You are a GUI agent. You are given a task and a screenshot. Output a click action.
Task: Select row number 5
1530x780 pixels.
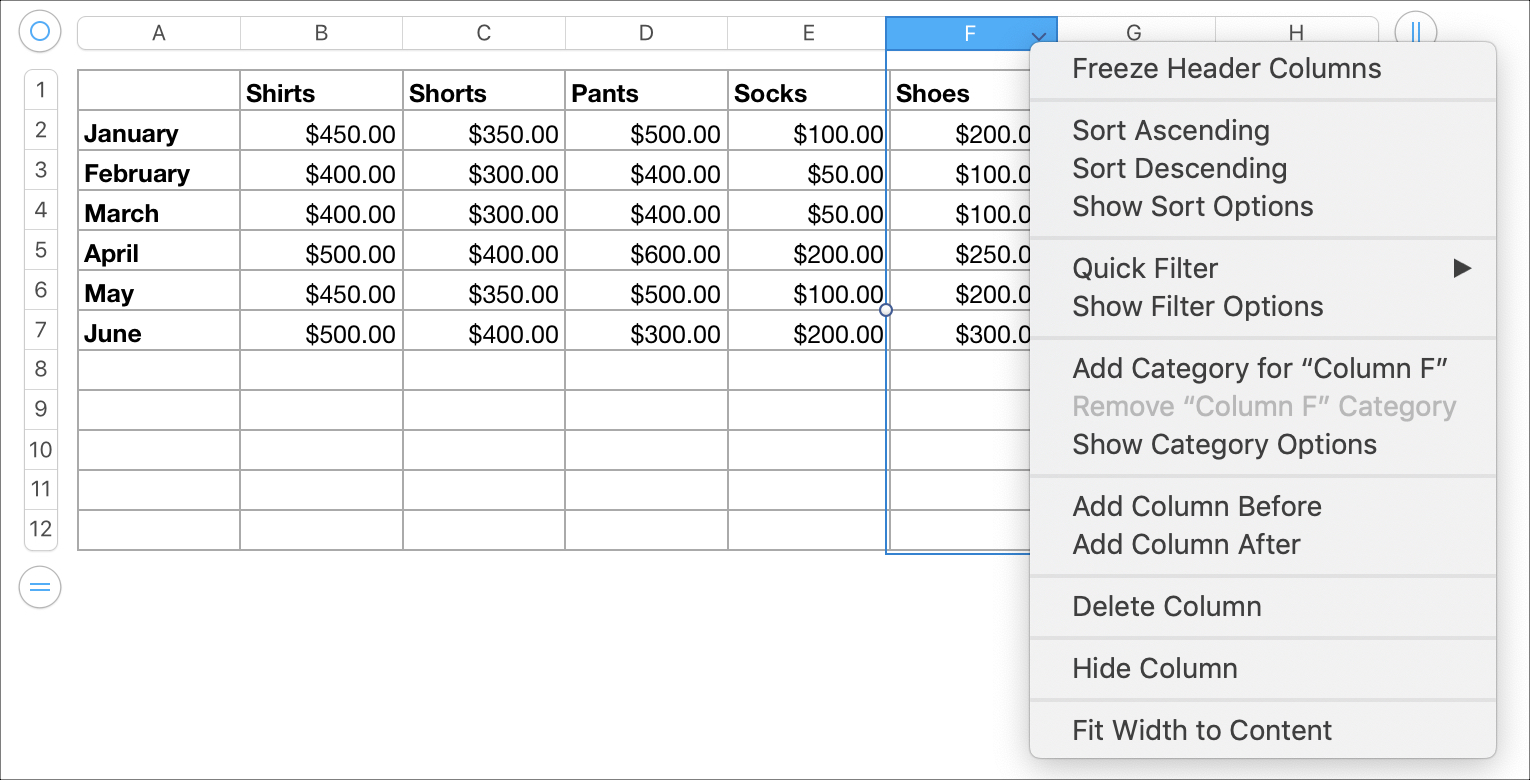coord(40,250)
